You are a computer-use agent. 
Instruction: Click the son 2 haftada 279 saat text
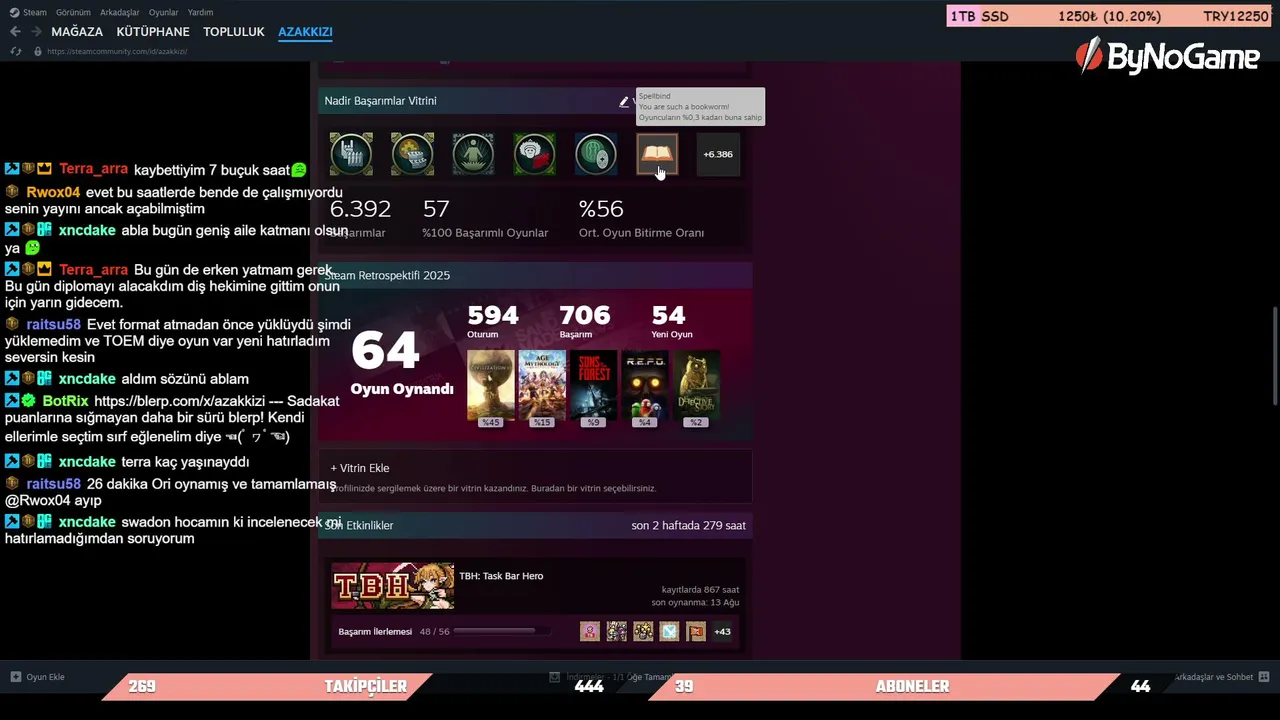pyautogui.click(x=688, y=525)
